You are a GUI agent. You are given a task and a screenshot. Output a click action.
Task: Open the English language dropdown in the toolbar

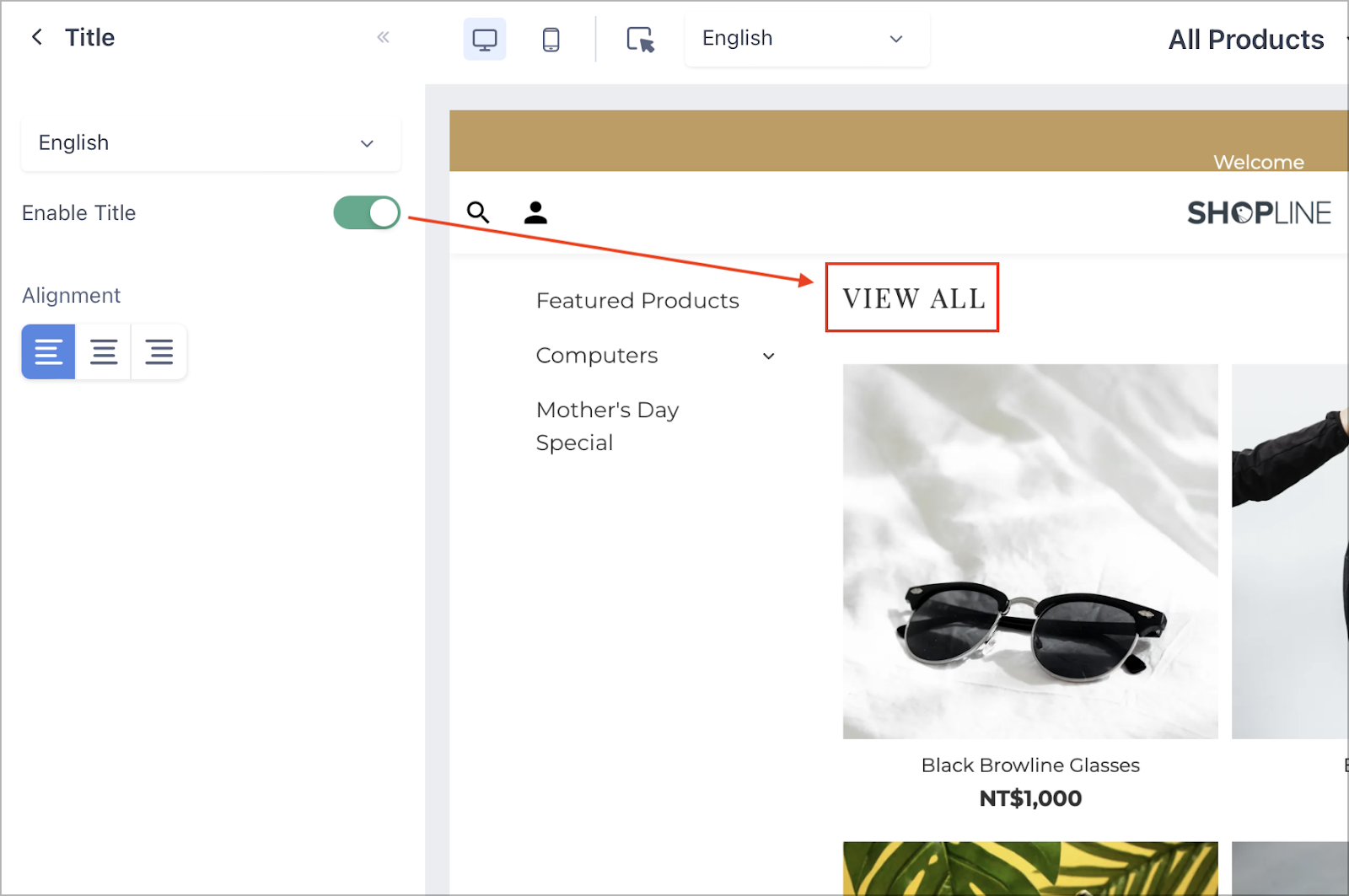805,38
